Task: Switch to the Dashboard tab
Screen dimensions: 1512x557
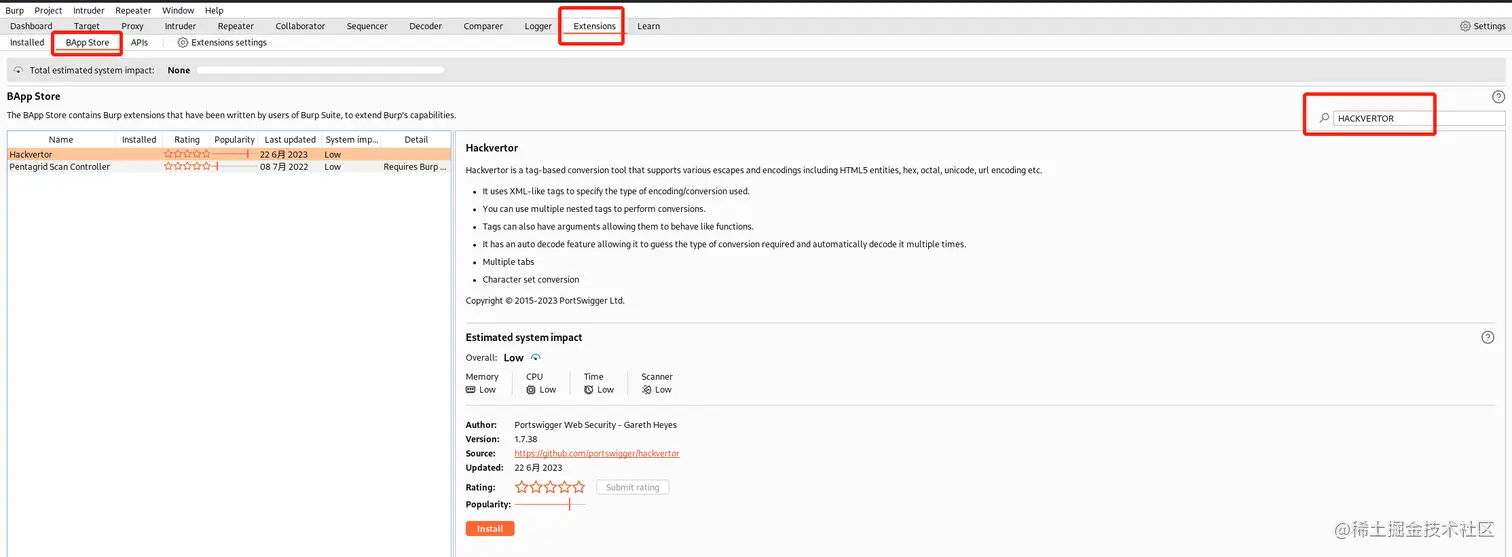Action: coord(31,26)
